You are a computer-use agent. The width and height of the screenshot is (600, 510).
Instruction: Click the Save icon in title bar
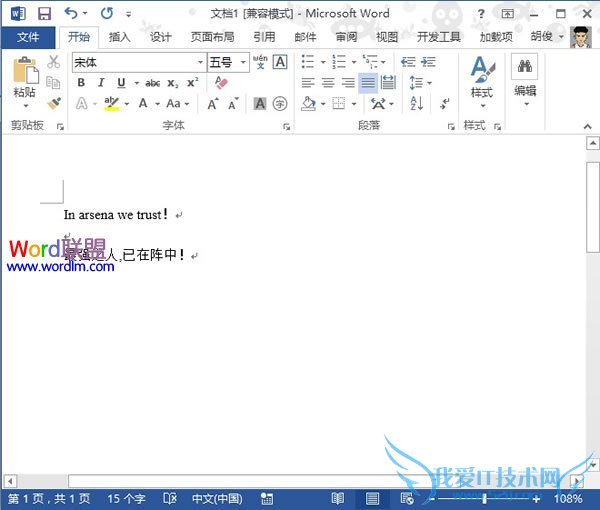click(44, 13)
